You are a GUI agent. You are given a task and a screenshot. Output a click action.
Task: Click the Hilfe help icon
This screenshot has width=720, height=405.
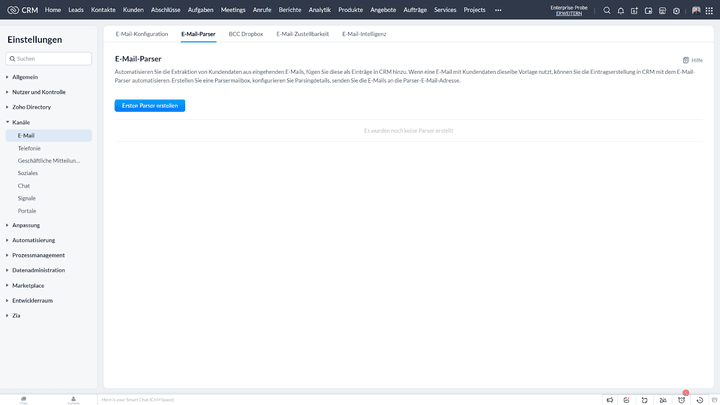click(692, 60)
